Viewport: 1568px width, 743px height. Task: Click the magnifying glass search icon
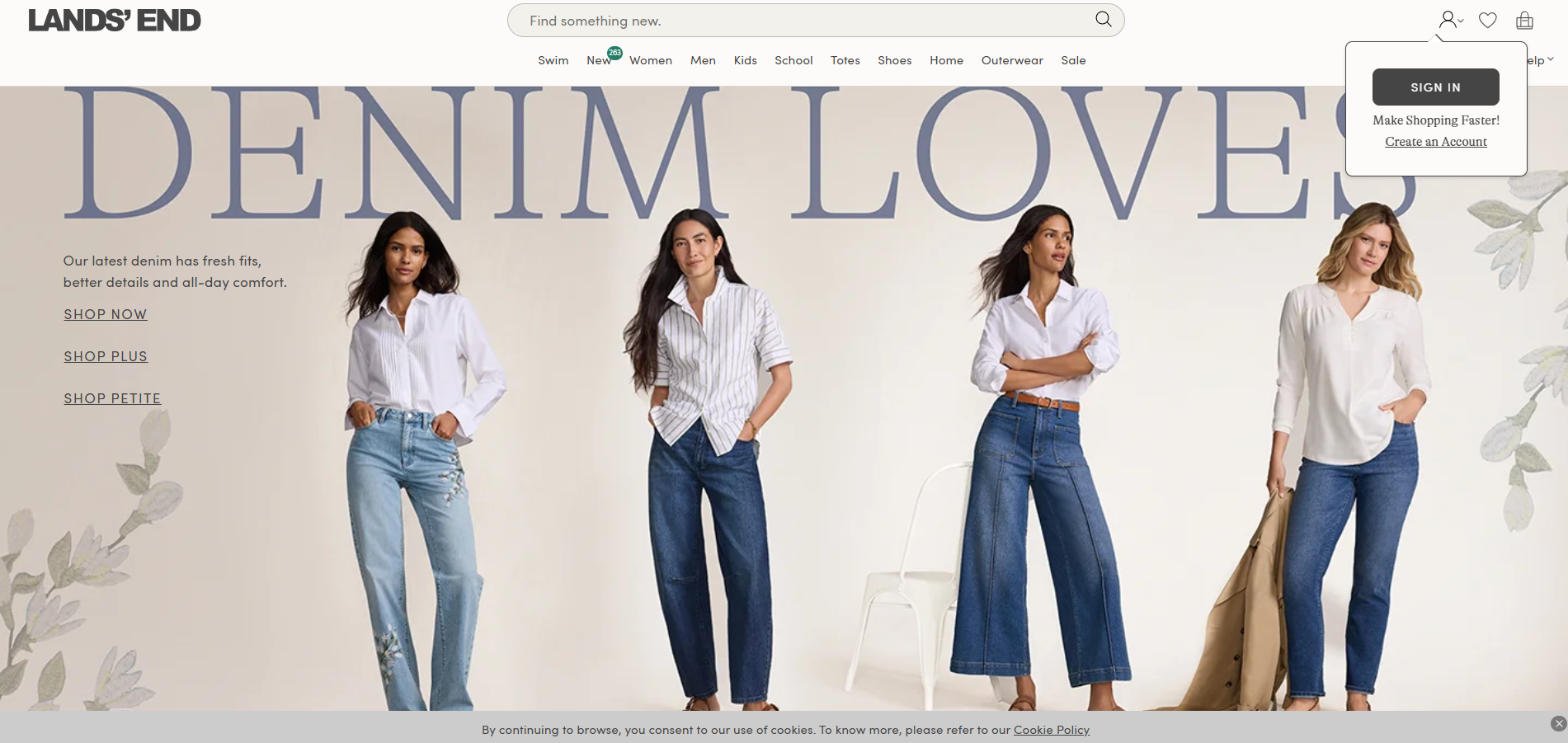1102,19
